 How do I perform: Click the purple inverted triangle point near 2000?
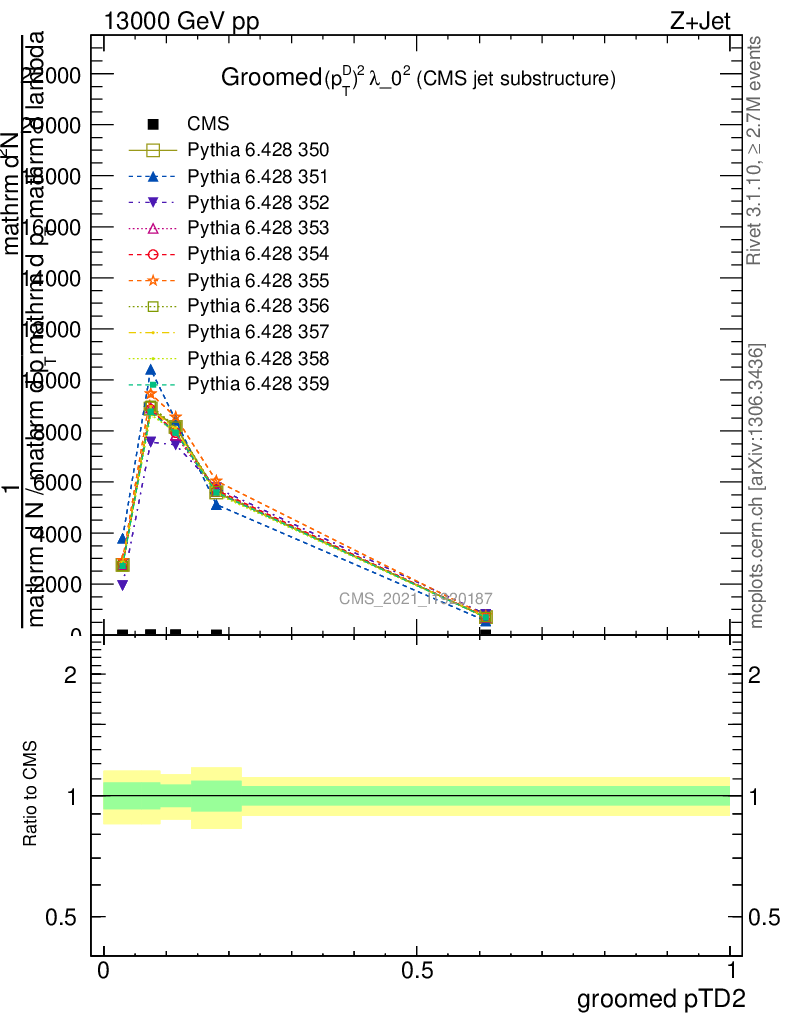coord(123,585)
